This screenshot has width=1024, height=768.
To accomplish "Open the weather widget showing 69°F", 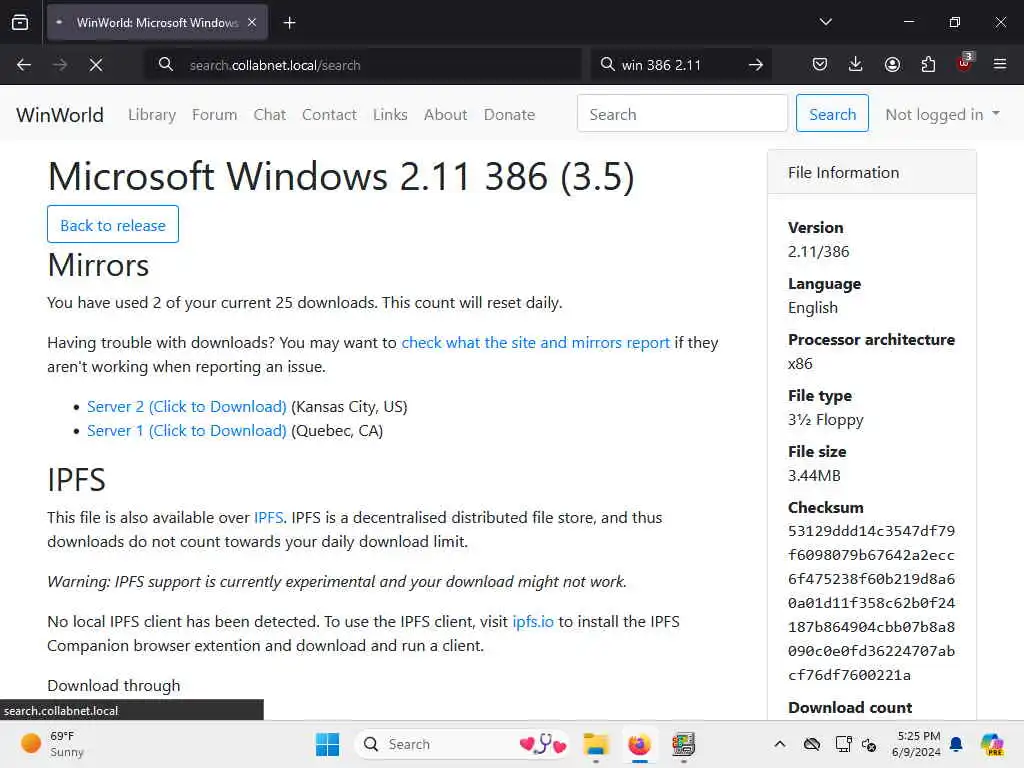I will click(52, 744).
